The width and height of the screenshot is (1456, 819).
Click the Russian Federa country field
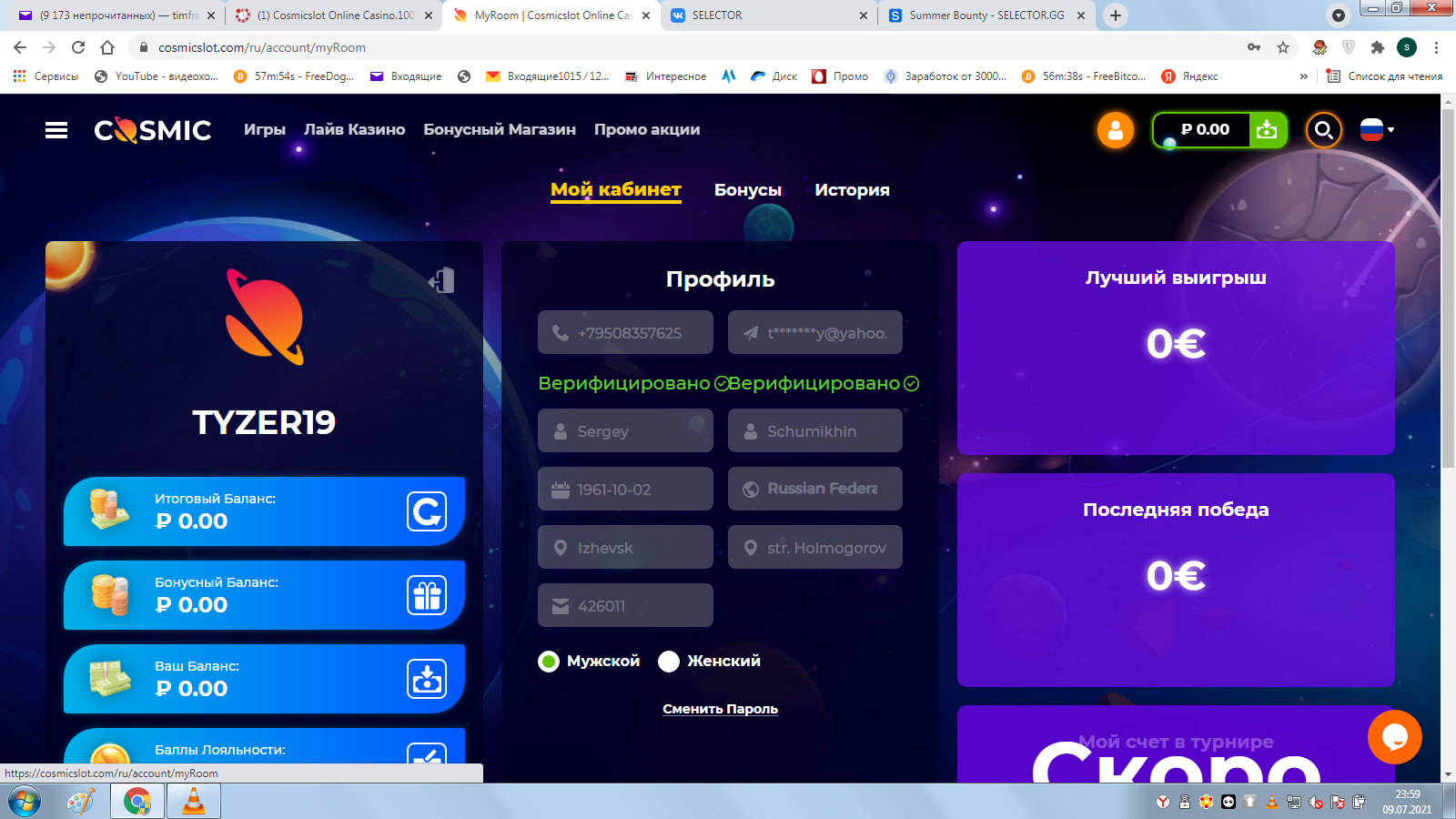click(815, 490)
